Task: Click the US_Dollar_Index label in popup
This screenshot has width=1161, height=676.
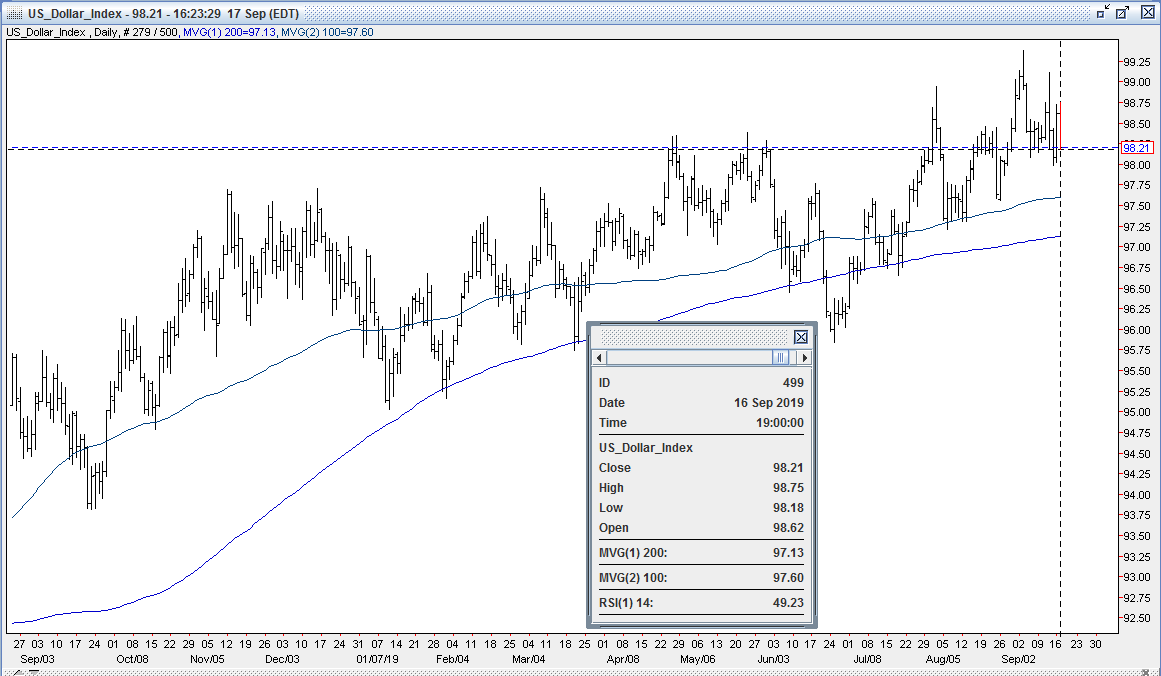Action: coord(646,448)
